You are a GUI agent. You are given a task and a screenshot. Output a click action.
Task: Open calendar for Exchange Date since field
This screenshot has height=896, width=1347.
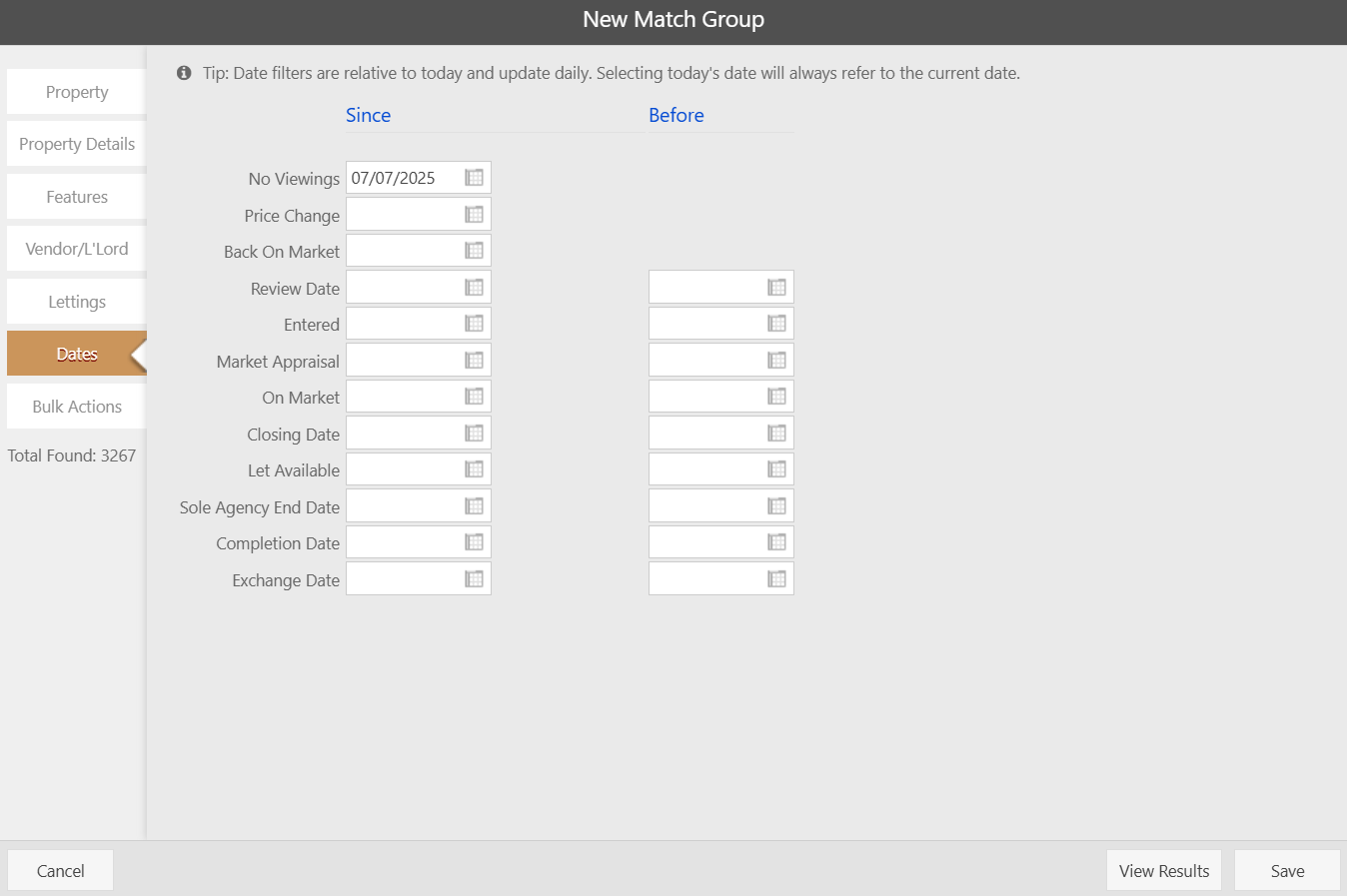[474, 578]
